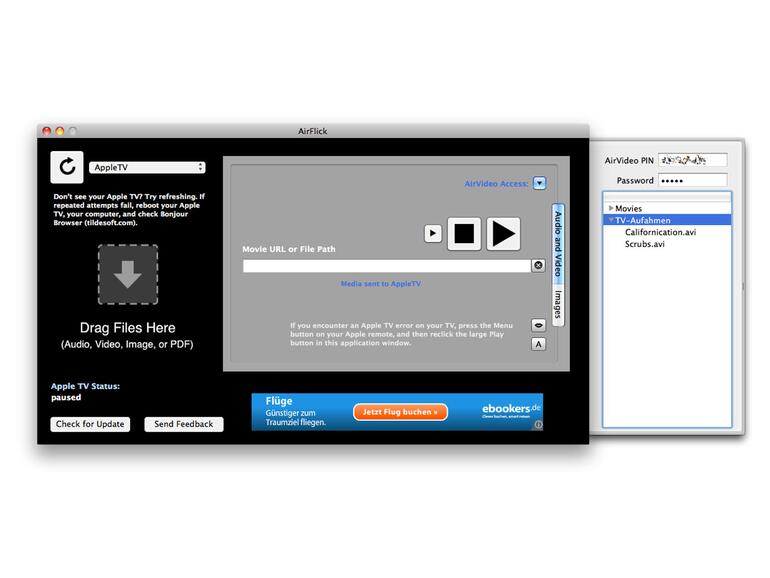Click the A text button
770x578 pixels.
pos(538,344)
